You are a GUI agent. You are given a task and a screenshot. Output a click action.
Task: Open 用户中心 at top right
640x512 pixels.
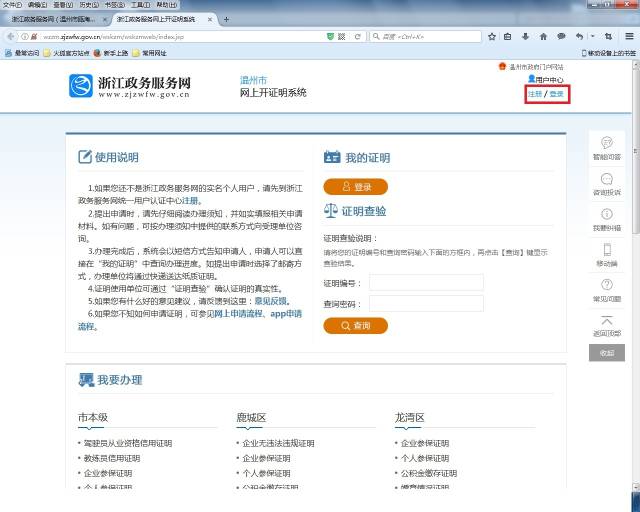click(546, 80)
